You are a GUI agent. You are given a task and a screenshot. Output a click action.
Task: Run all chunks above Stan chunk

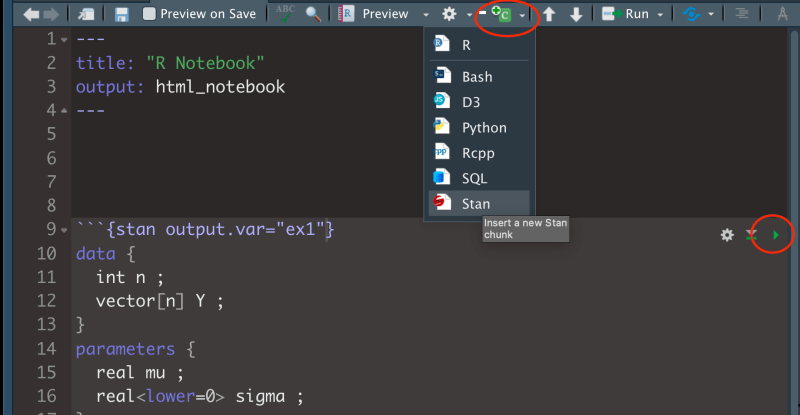tap(751, 235)
